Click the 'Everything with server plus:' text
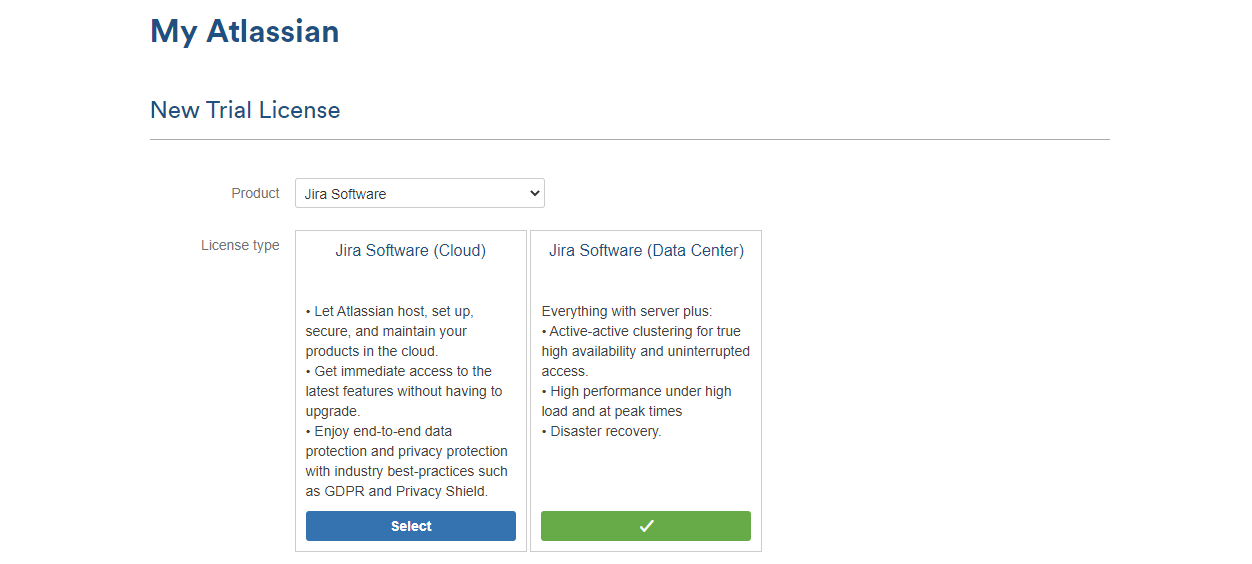 coord(627,311)
